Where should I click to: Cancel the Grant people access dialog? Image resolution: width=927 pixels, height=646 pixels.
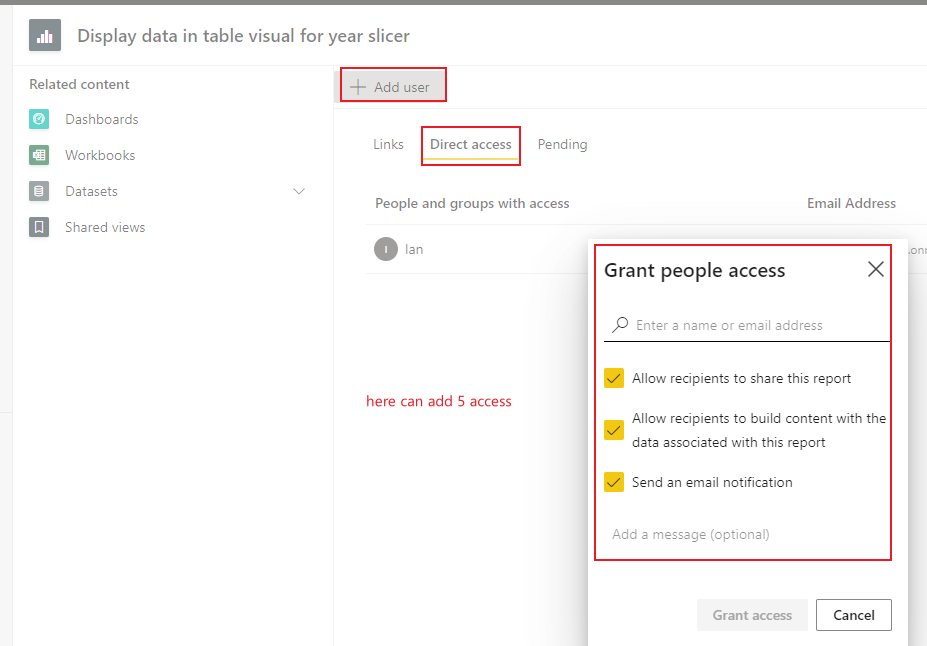853,615
